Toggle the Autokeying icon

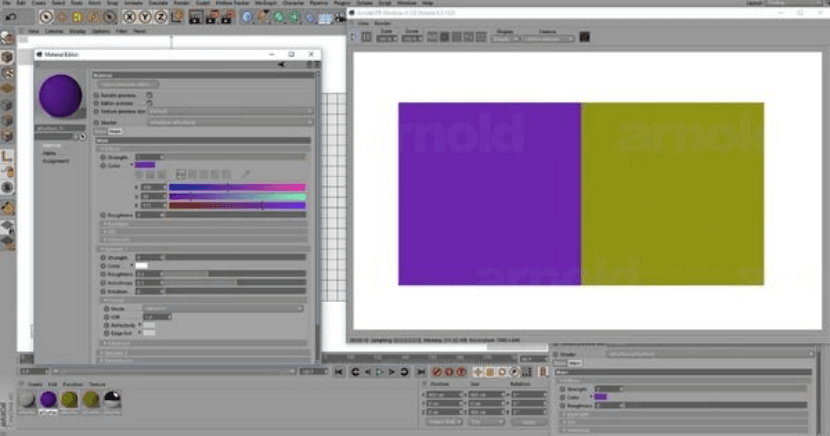[449, 372]
